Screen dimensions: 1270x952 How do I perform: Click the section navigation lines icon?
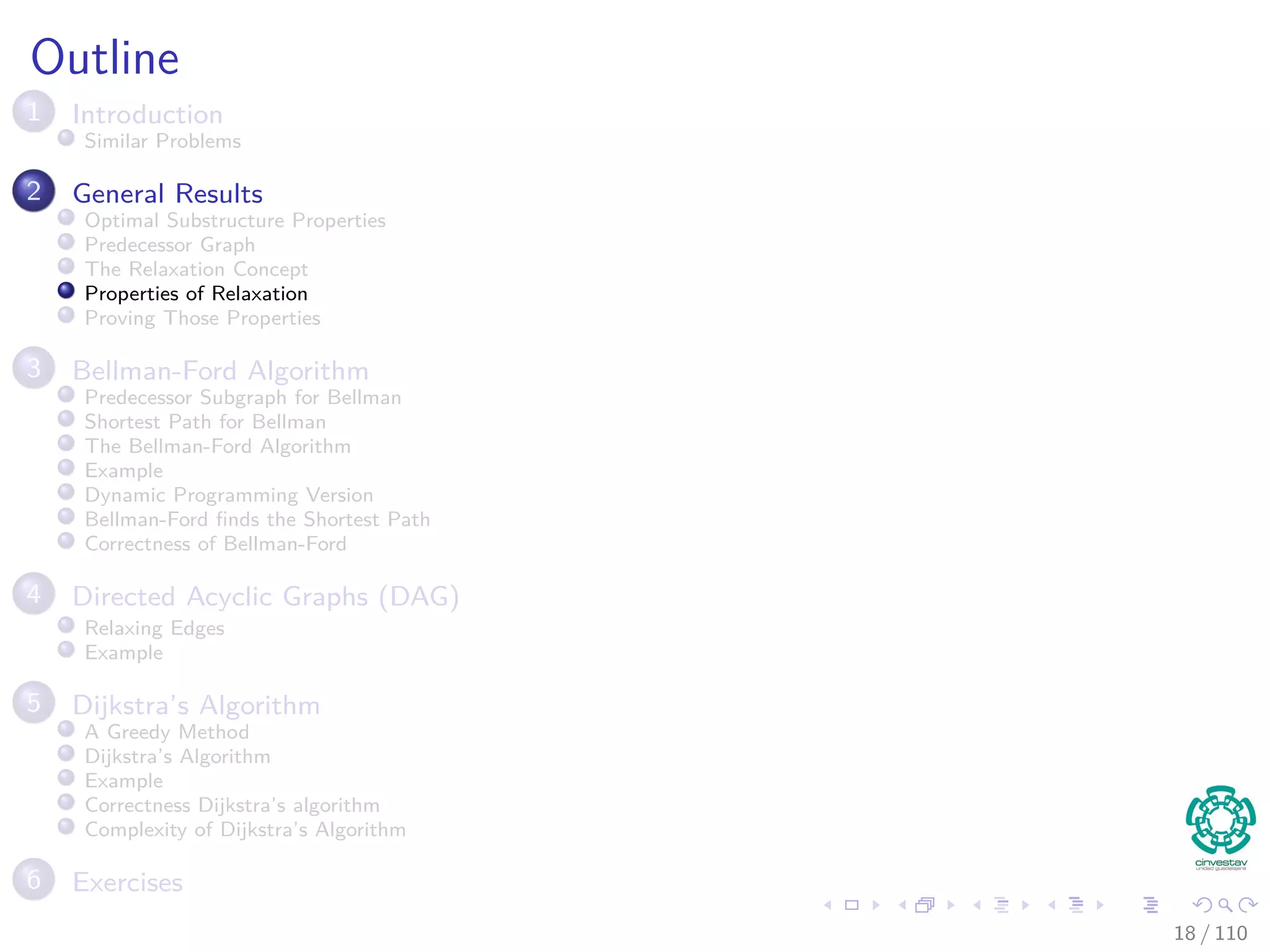click(x=1077, y=905)
